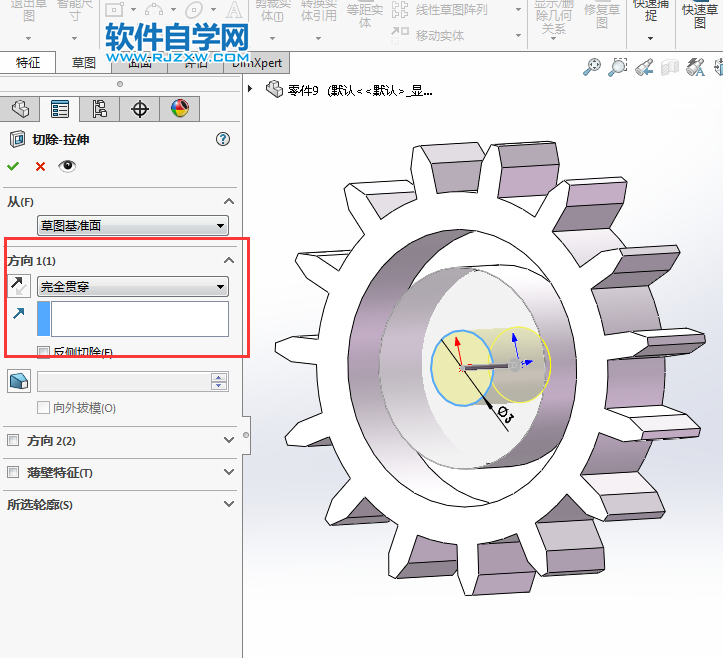Viewport: 723px width, 658px height.
Task: Open the DisplayManager color ball tab
Action: point(180,109)
